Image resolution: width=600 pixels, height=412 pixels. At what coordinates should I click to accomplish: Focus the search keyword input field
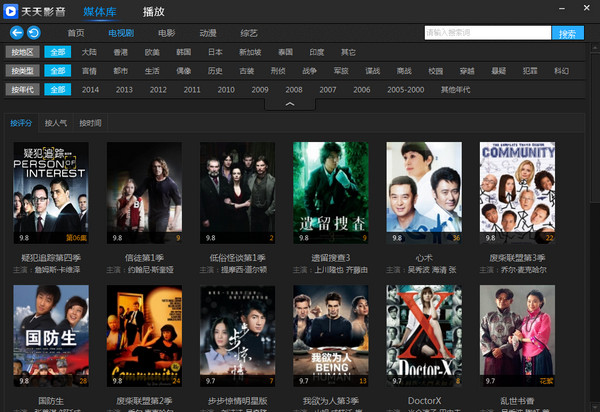coord(488,33)
